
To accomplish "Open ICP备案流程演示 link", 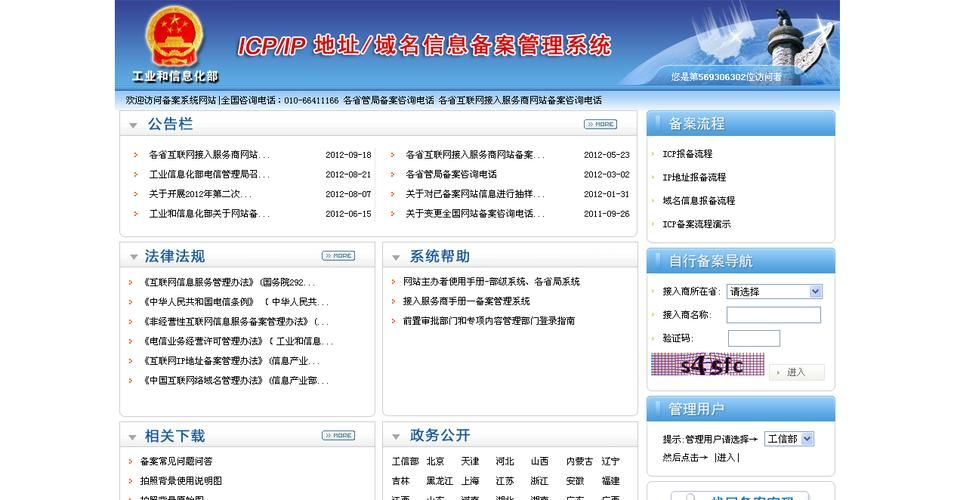I will (x=697, y=224).
